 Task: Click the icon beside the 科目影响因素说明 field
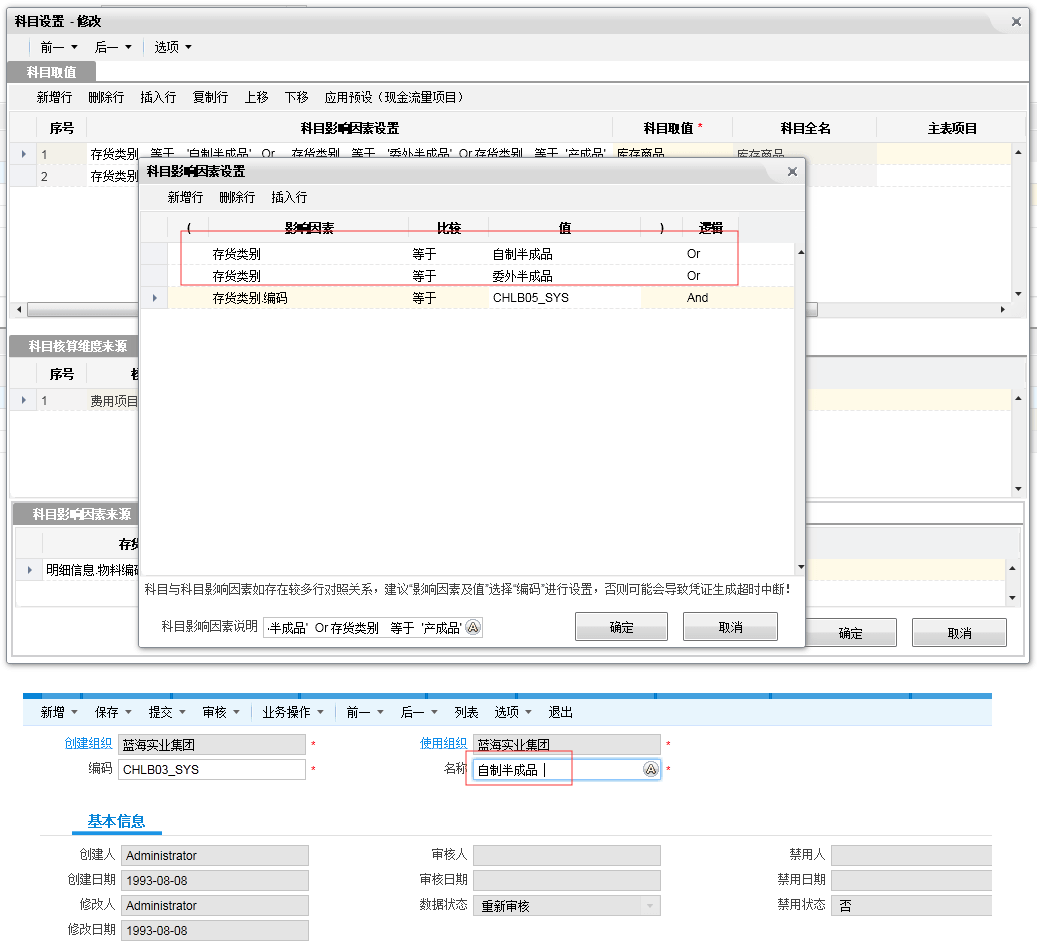coord(473,627)
